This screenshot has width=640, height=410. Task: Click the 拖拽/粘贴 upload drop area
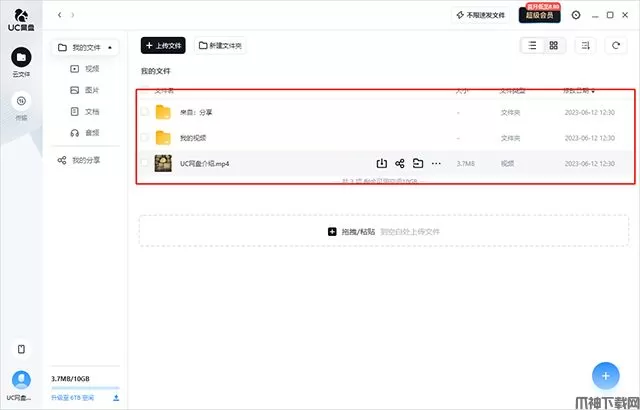click(x=384, y=231)
